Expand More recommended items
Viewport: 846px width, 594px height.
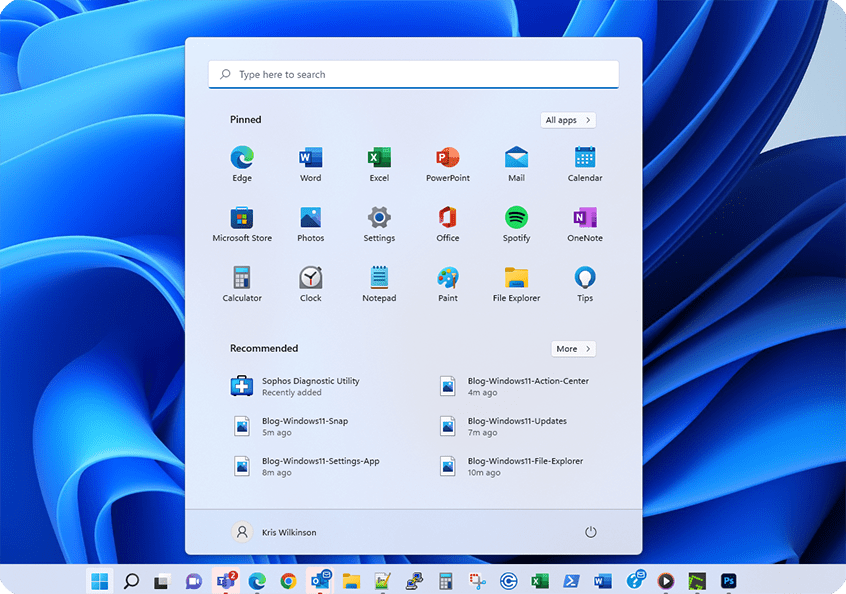point(573,349)
